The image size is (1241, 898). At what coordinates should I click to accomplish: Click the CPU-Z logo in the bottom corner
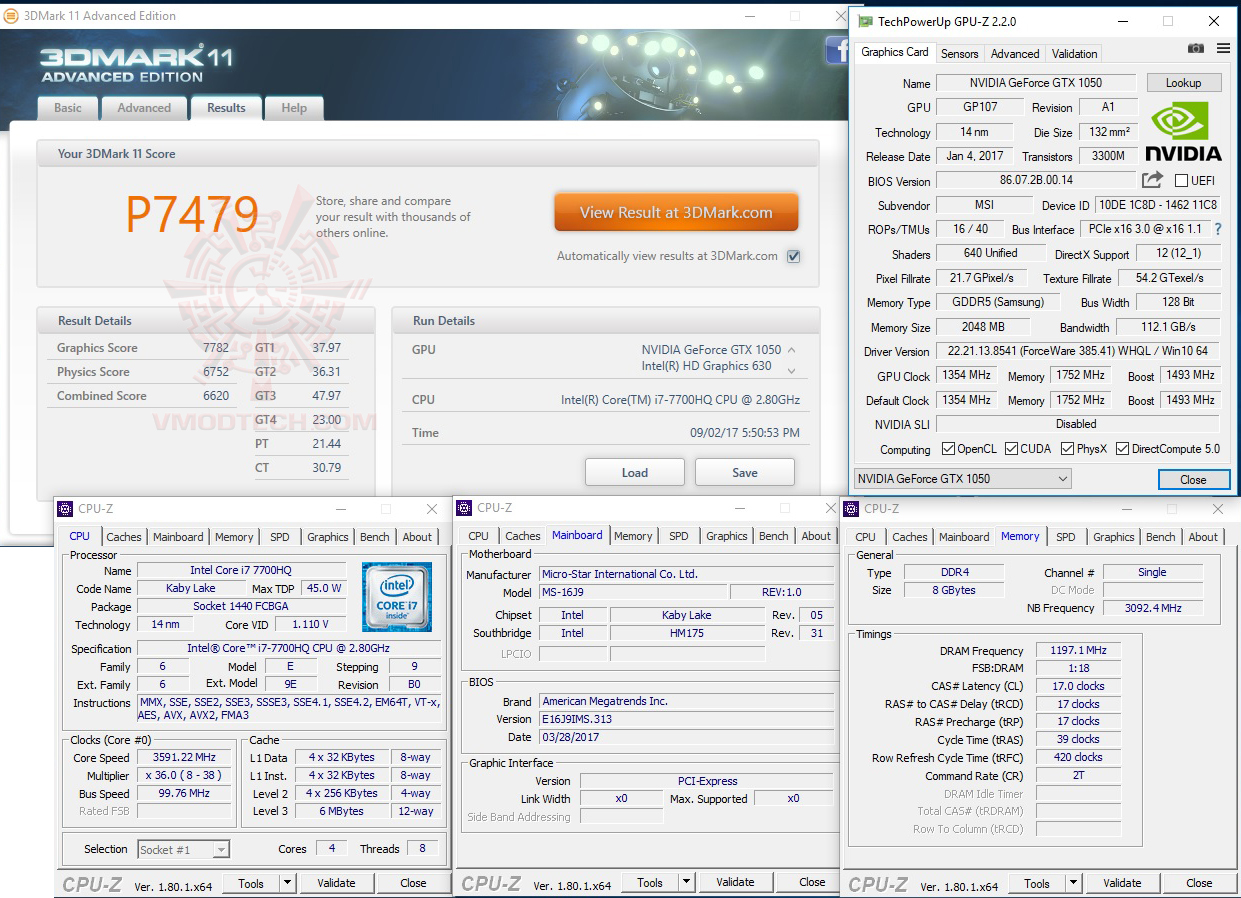tap(91, 883)
